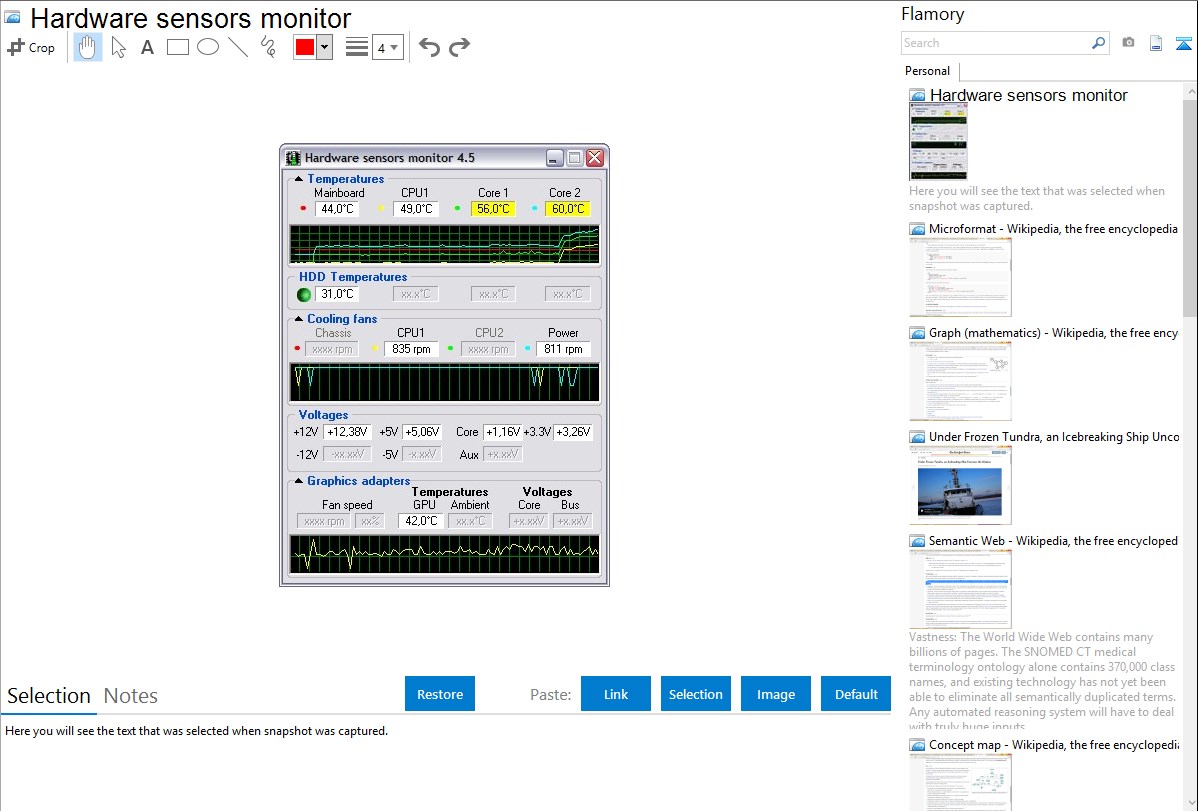Open the line thickness dropdown
The image size is (1198, 811).
click(387, 47)
